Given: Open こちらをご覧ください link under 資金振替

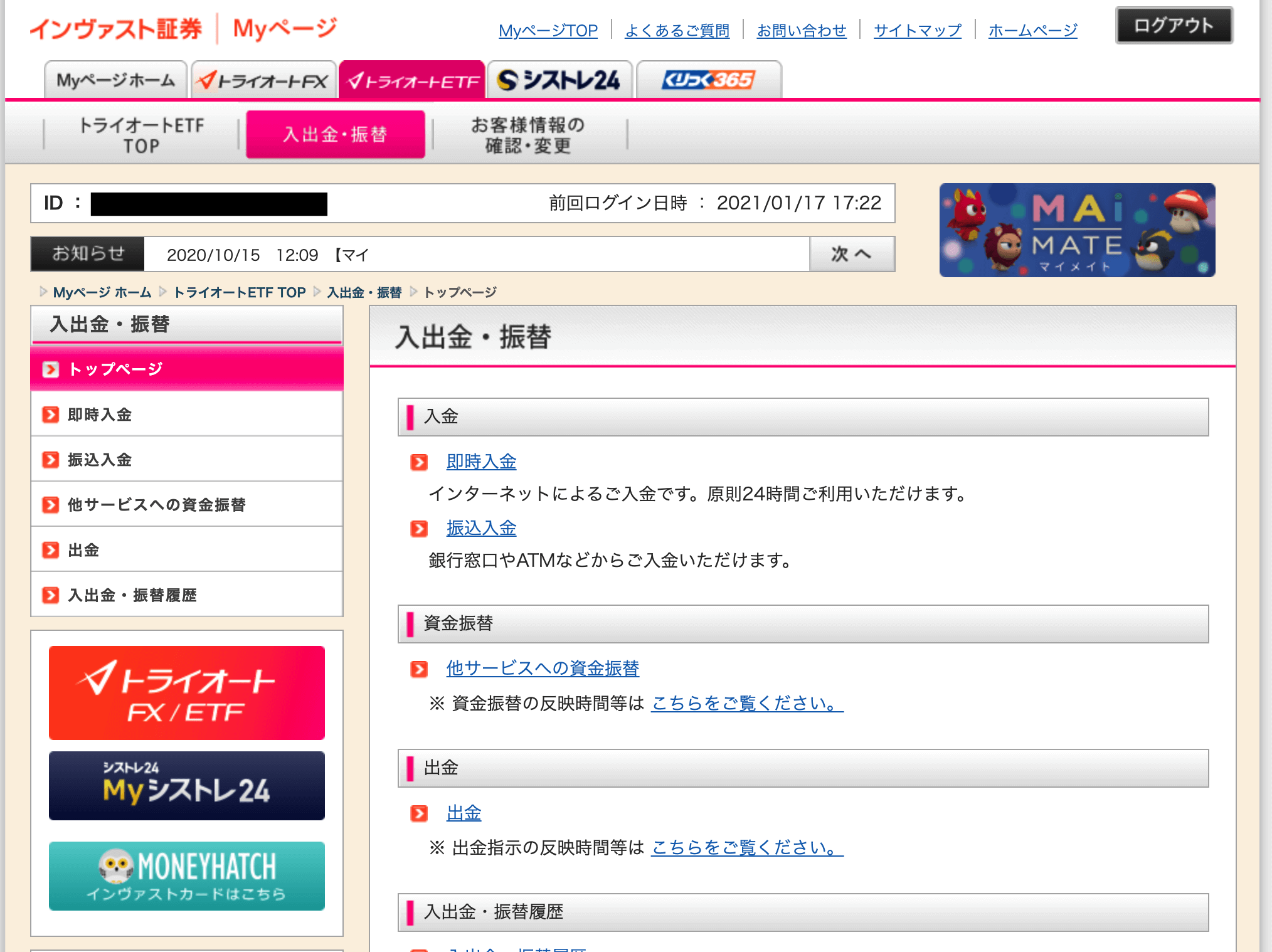Looking at the screenshot, I should [x=748, y=704].
